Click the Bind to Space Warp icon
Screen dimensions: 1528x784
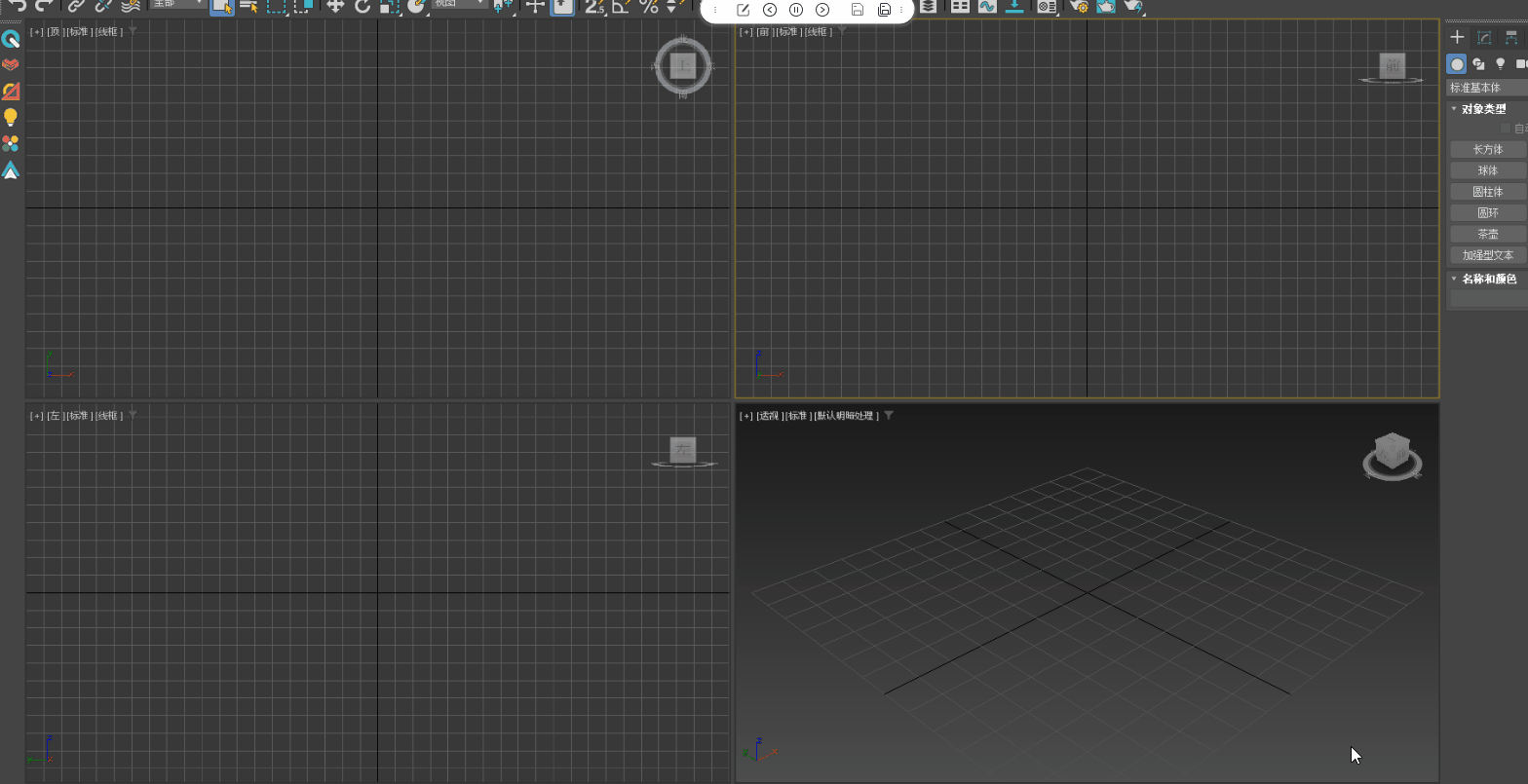click(131, 6)
